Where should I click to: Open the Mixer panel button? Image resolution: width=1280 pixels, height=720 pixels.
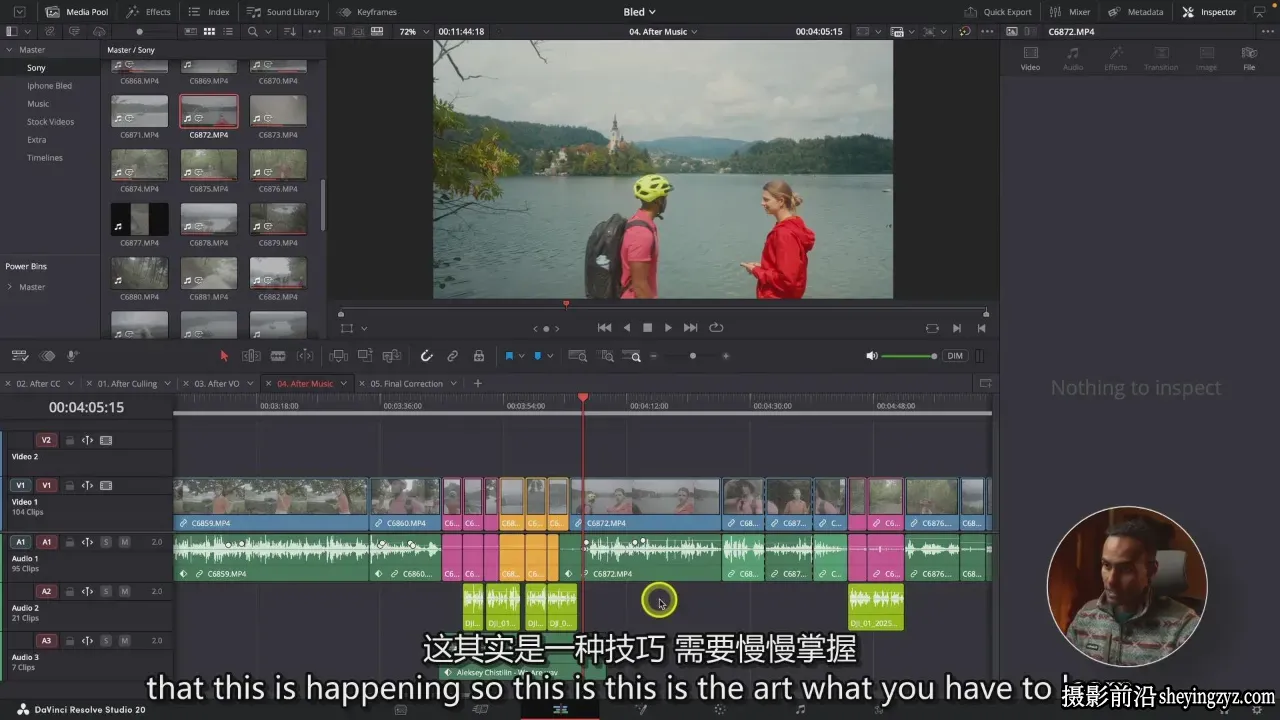pyautogui.click(x=1070, y=12)
